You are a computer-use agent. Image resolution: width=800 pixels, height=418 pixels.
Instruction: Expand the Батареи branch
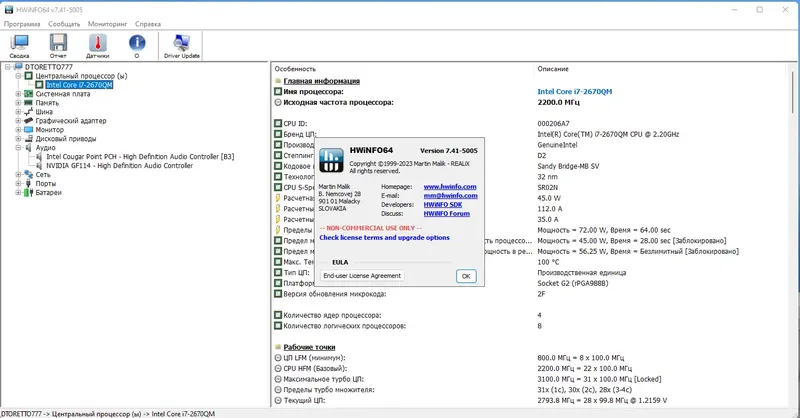pos(18,192)
